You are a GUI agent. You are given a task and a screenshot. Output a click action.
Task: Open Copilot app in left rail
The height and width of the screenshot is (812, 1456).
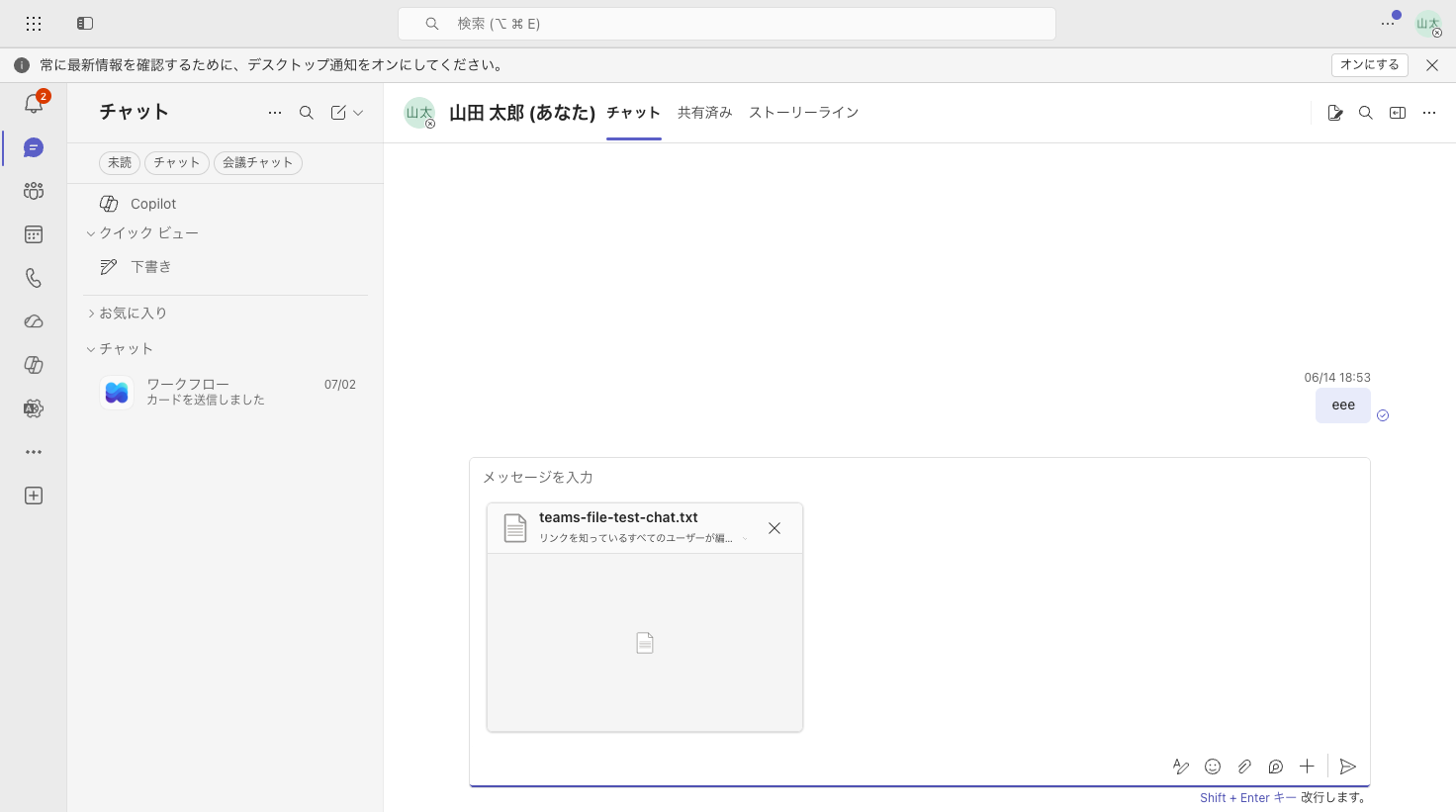(x=34, y=365)
